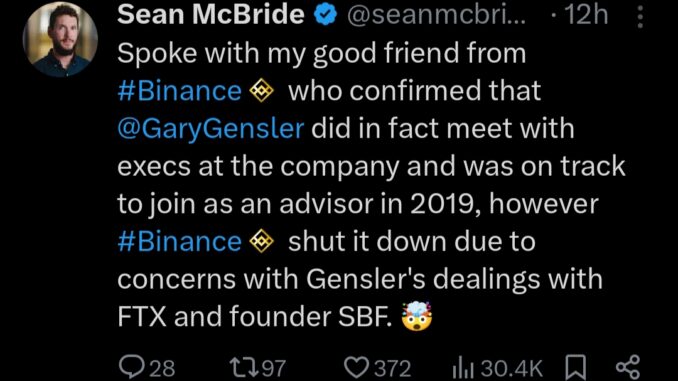View analytics via the bar chart icon
This screenshot has height=381, width=678.
pos(463,368)
